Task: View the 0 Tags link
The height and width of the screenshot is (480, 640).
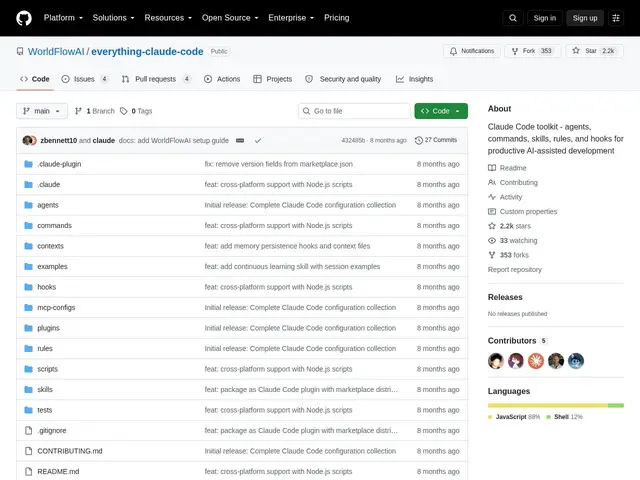Action: point(136,111)
